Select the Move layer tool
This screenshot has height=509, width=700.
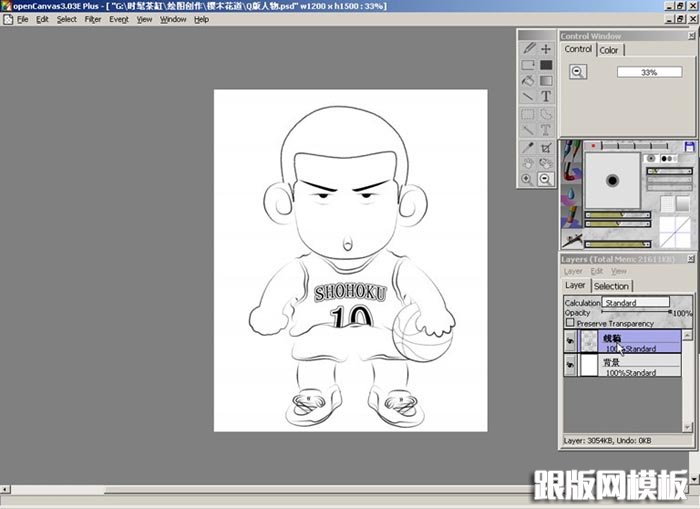coord(546,48)
